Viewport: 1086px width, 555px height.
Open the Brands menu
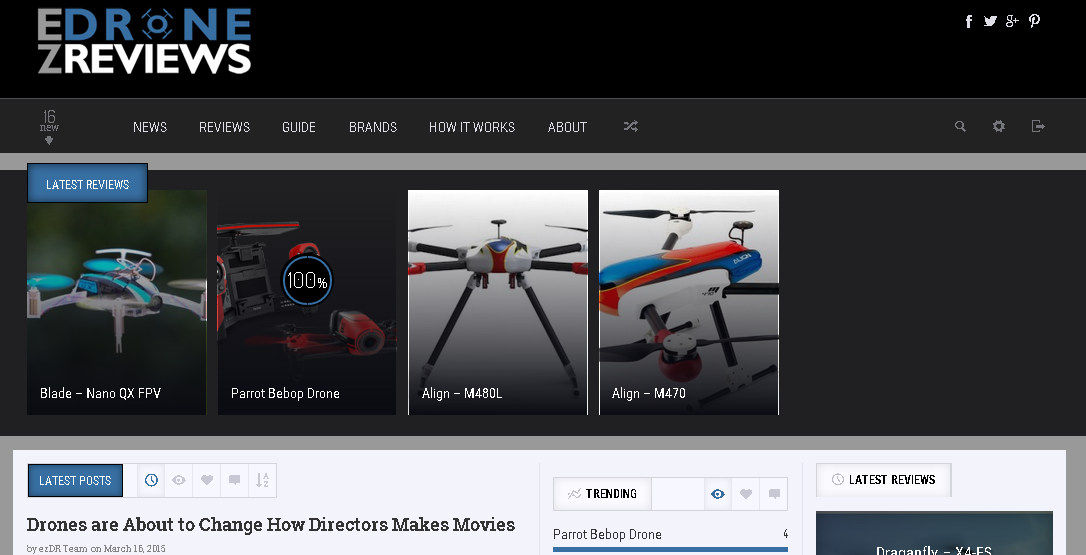click(x=373, y=127)
